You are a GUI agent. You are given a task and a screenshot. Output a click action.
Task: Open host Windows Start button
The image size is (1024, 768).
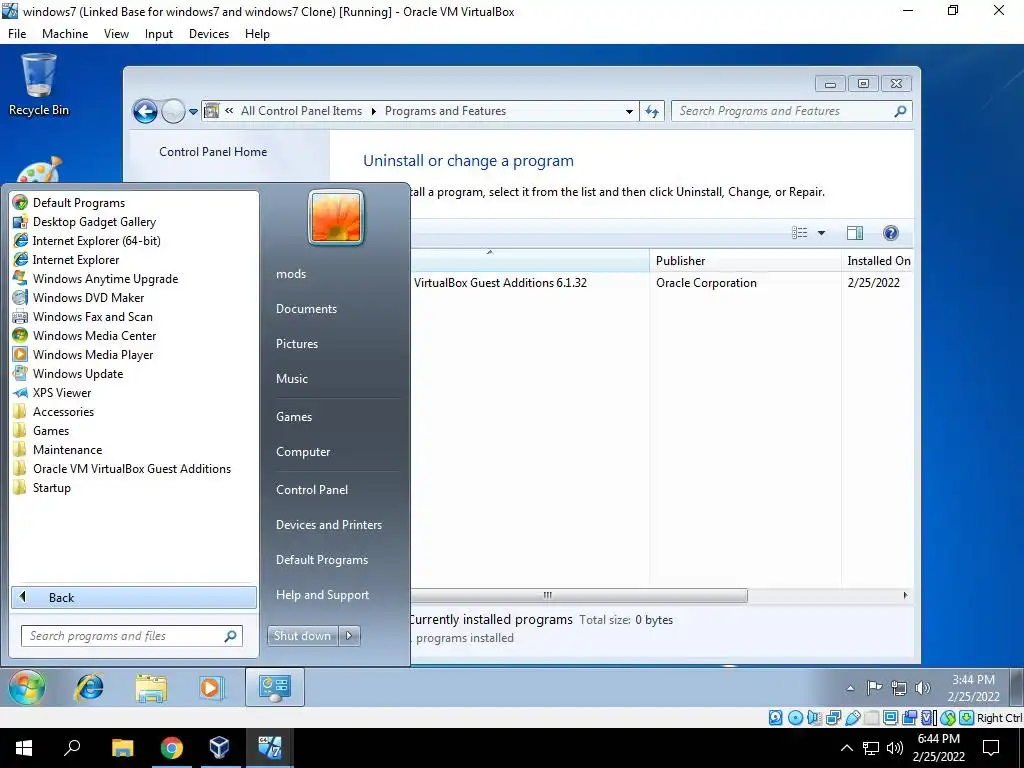tap(24, 748)
